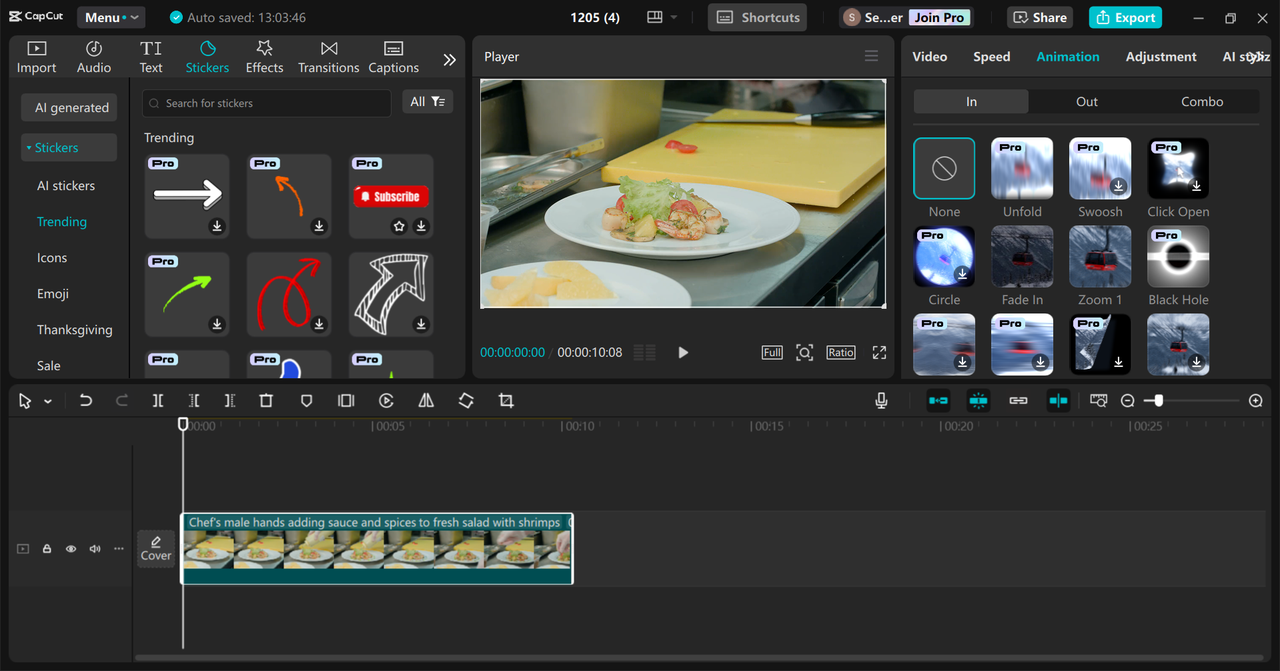Viewport: 1280px width, 671px height.
Task: Play the video preview
Action: pos(683,352)
